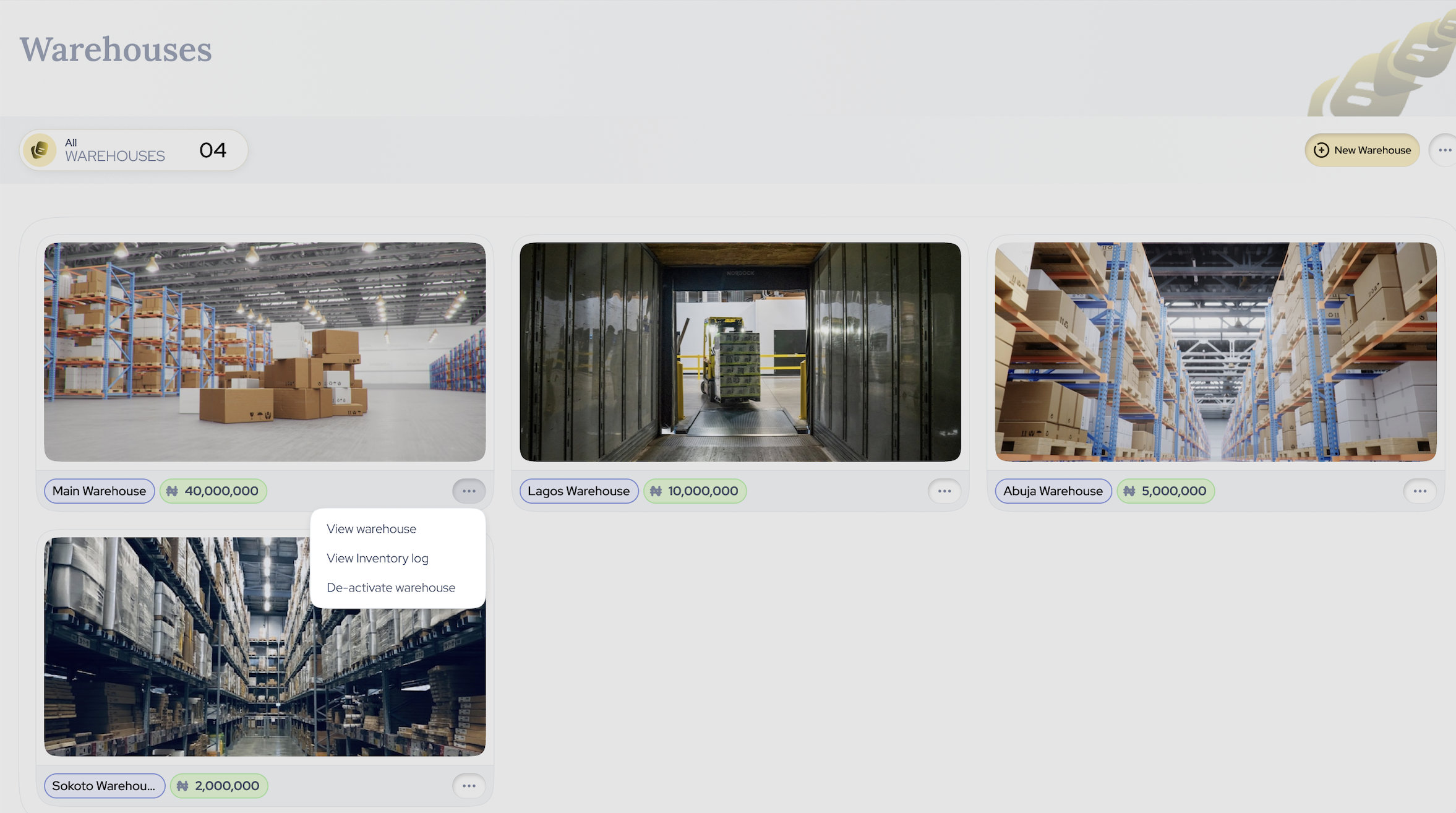This screenshot has height=813, width=1456.
Task: Open the Lagos Warehouse forklift photo
Action: point(740,351)
